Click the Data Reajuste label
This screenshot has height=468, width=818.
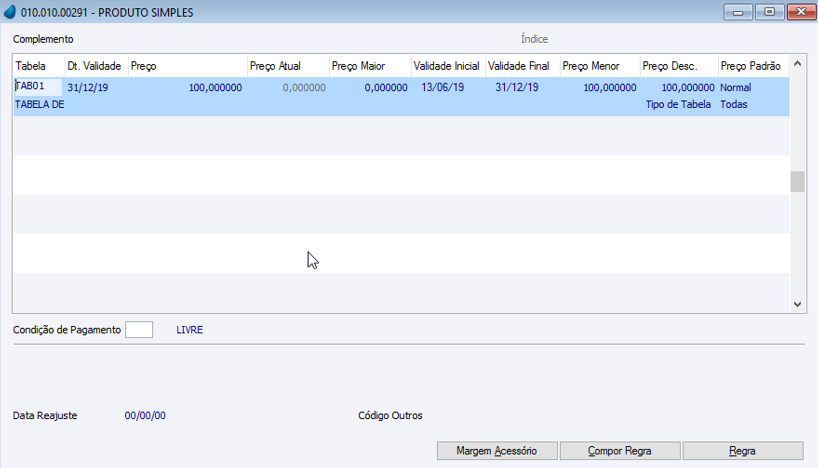click(45, 416)
